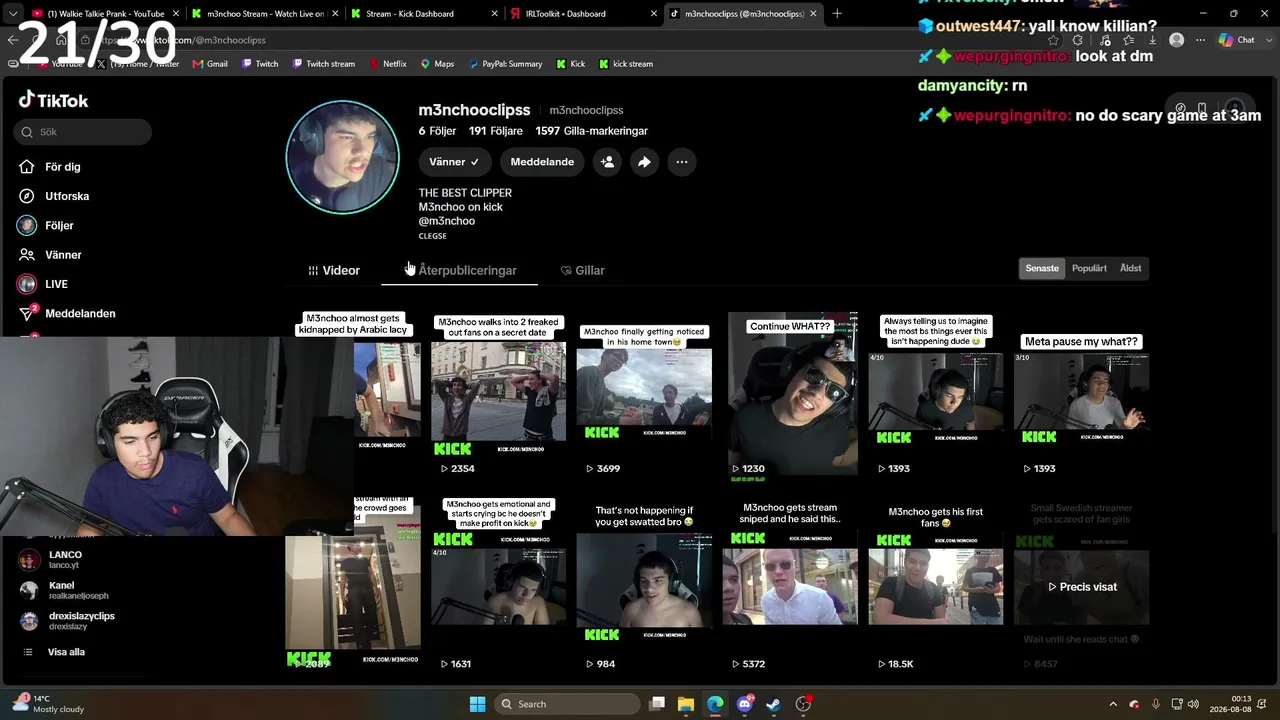Open the 191 Följare followers list
Screen dimensions: 1280x720
point(496,131)
